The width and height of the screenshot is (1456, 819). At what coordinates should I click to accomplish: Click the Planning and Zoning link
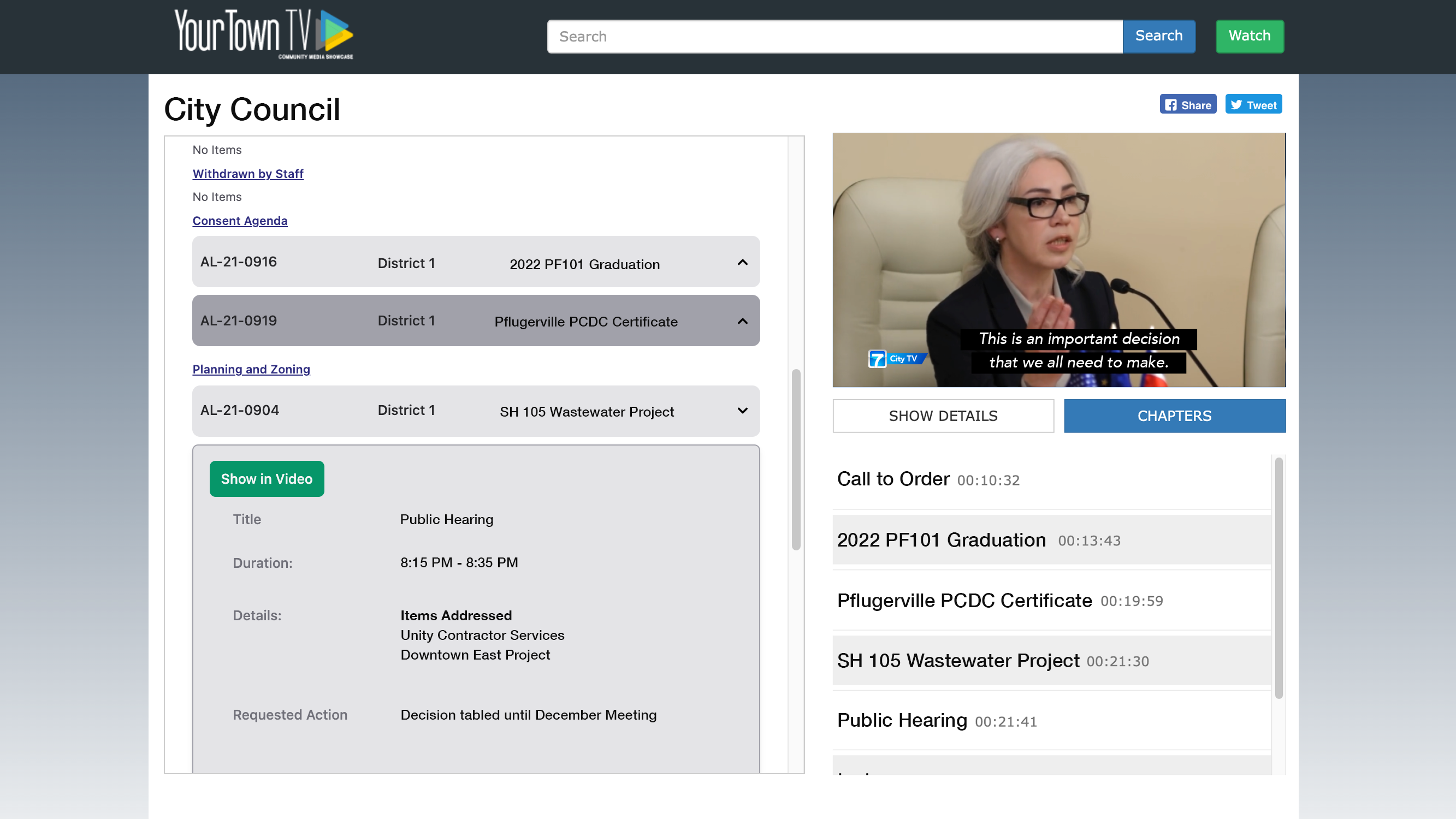click(x=251, y=369)
